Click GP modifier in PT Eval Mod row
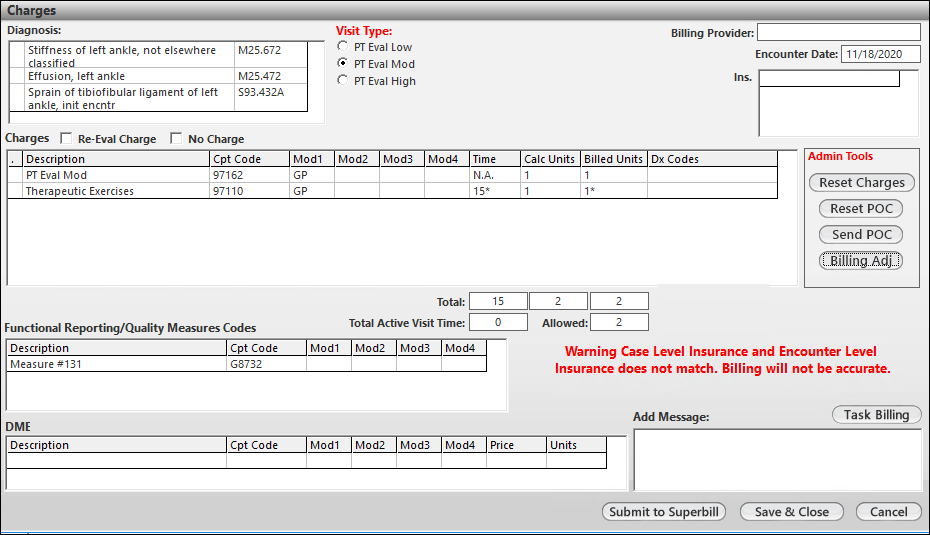 [312, 175]
